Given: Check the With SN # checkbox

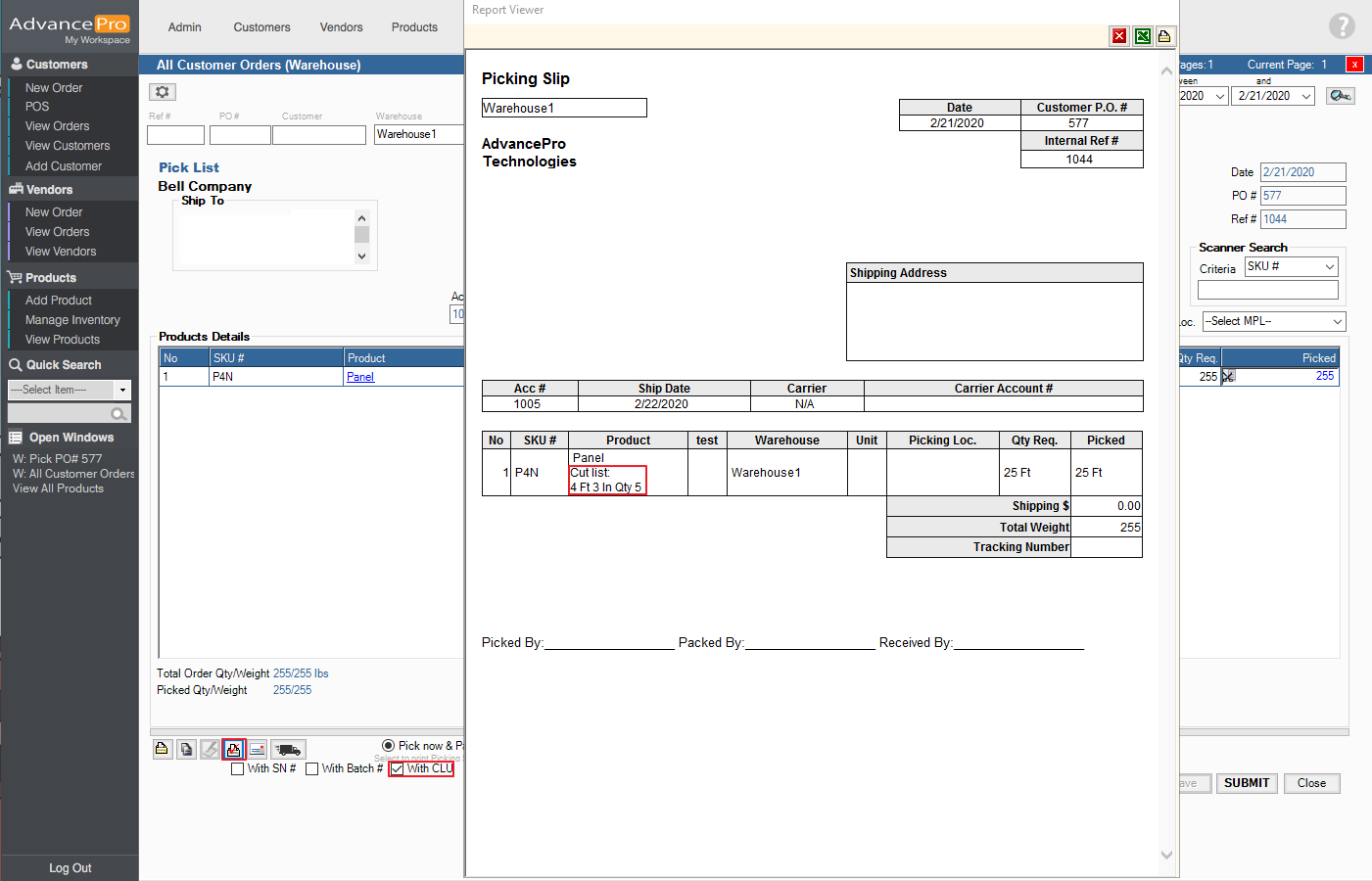Looking at the screenshot, I should pos(238,769).
